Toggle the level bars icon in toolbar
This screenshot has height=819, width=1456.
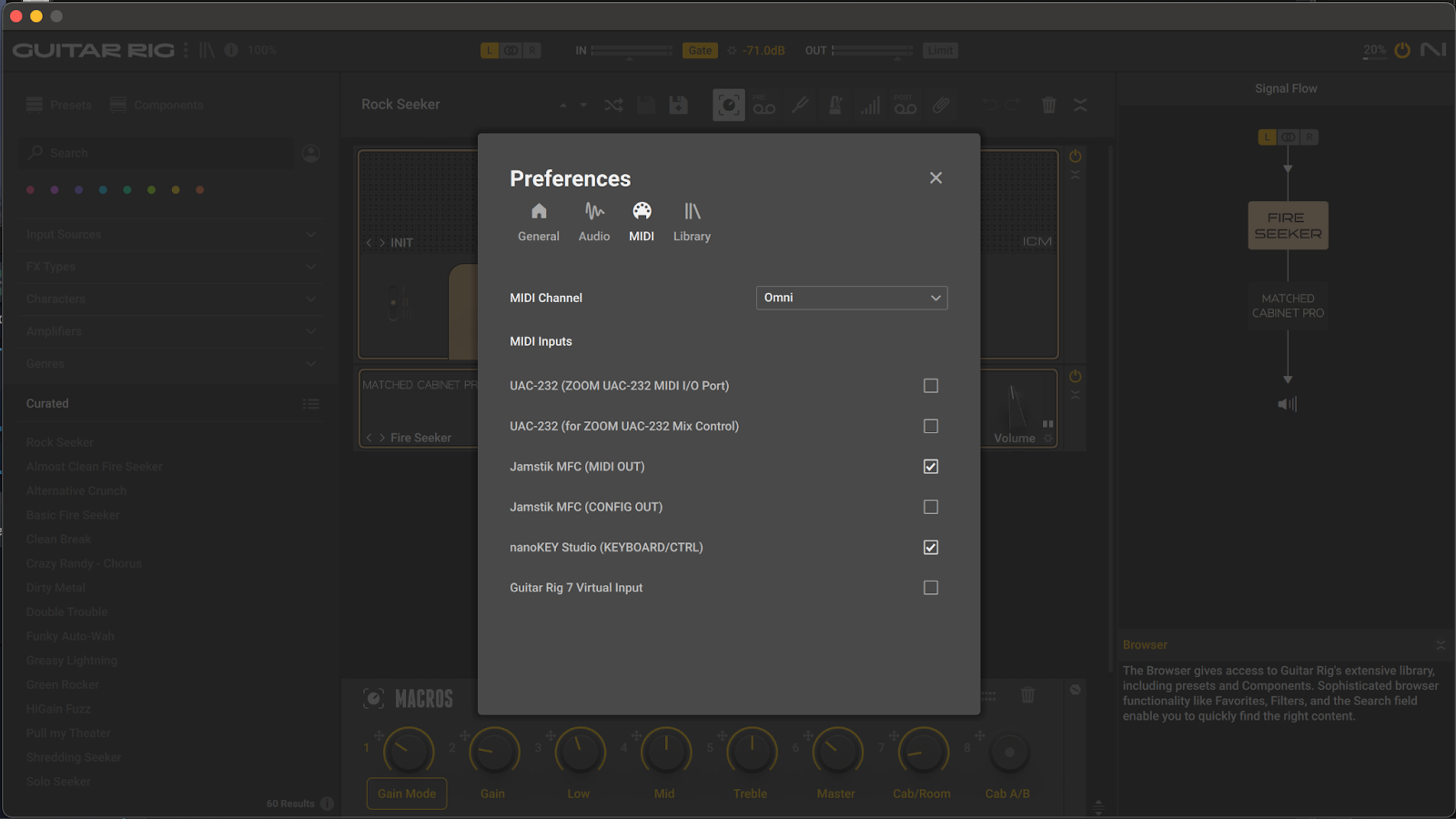click(871, 106)
